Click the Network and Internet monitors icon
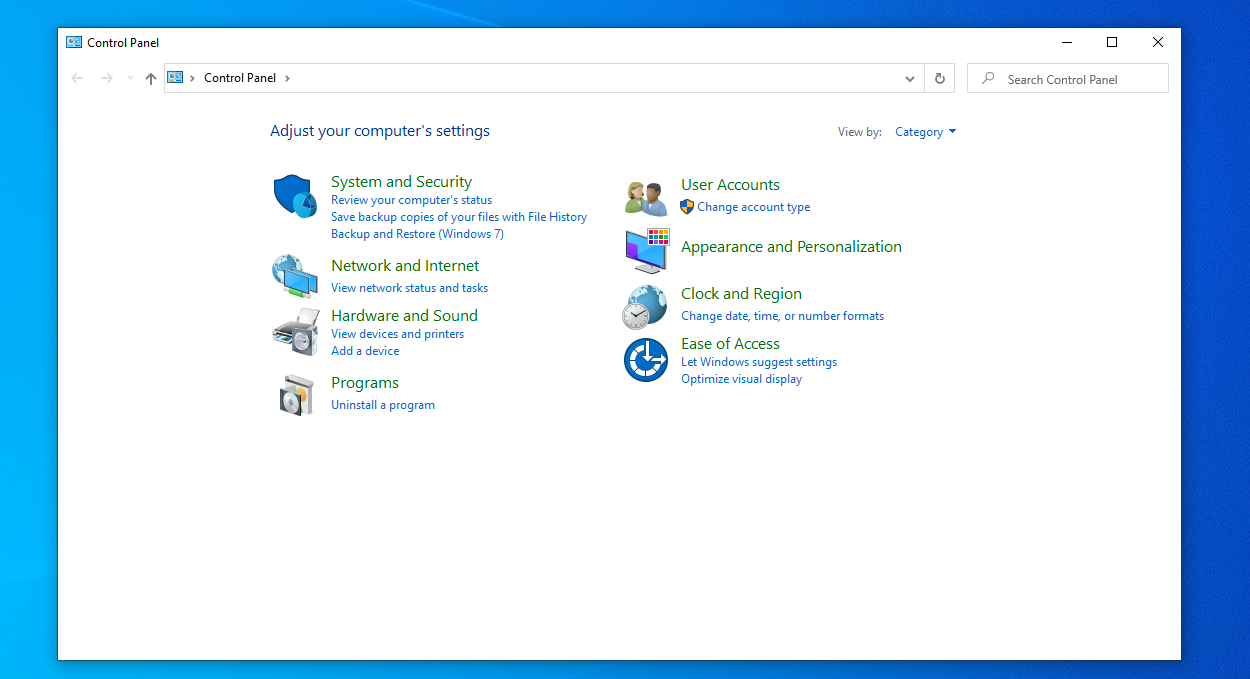This screenshot has width=1250, height=679. [x=294, y=275]
